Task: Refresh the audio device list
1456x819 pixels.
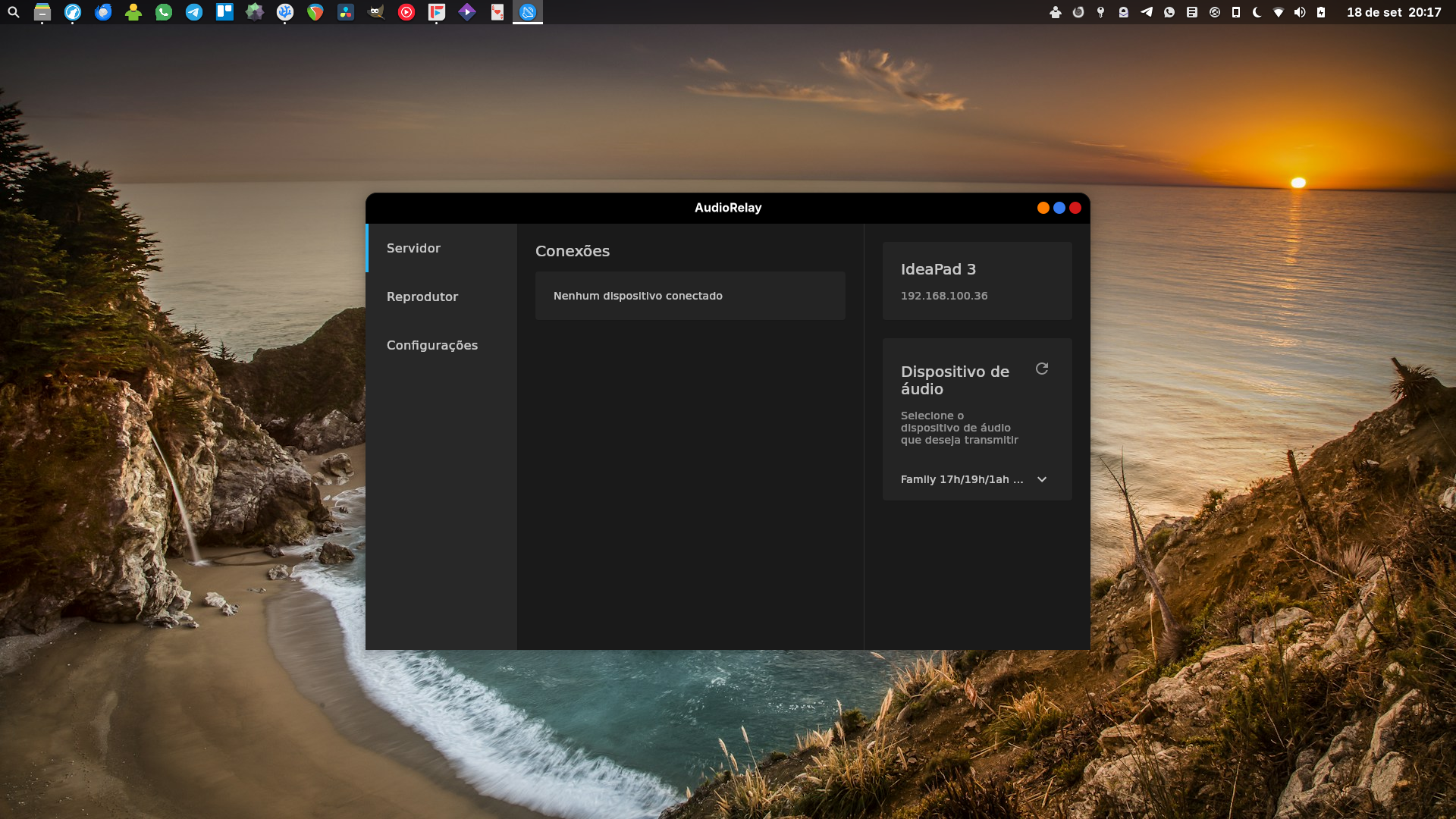Action: (1042, 369)
